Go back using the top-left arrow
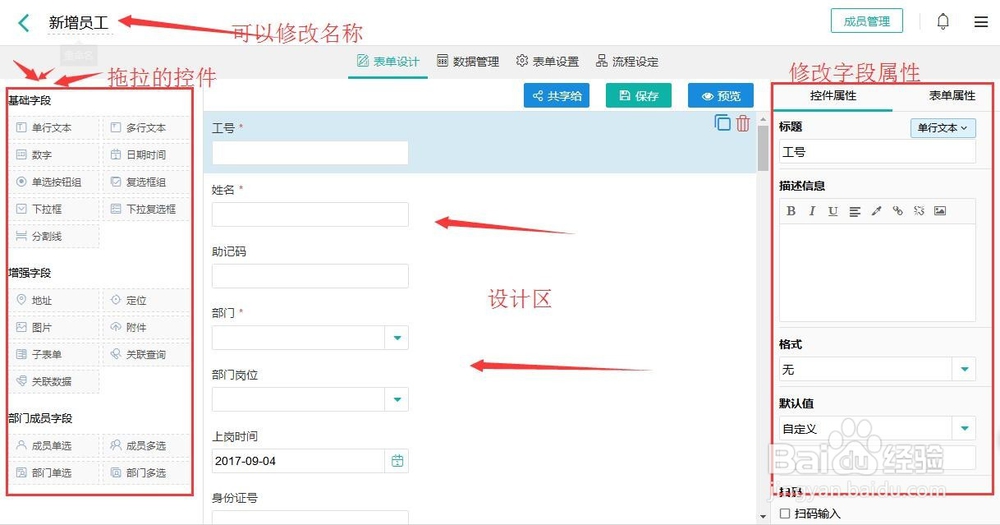Screen dimensions: 1000x525 coord(24,23)
